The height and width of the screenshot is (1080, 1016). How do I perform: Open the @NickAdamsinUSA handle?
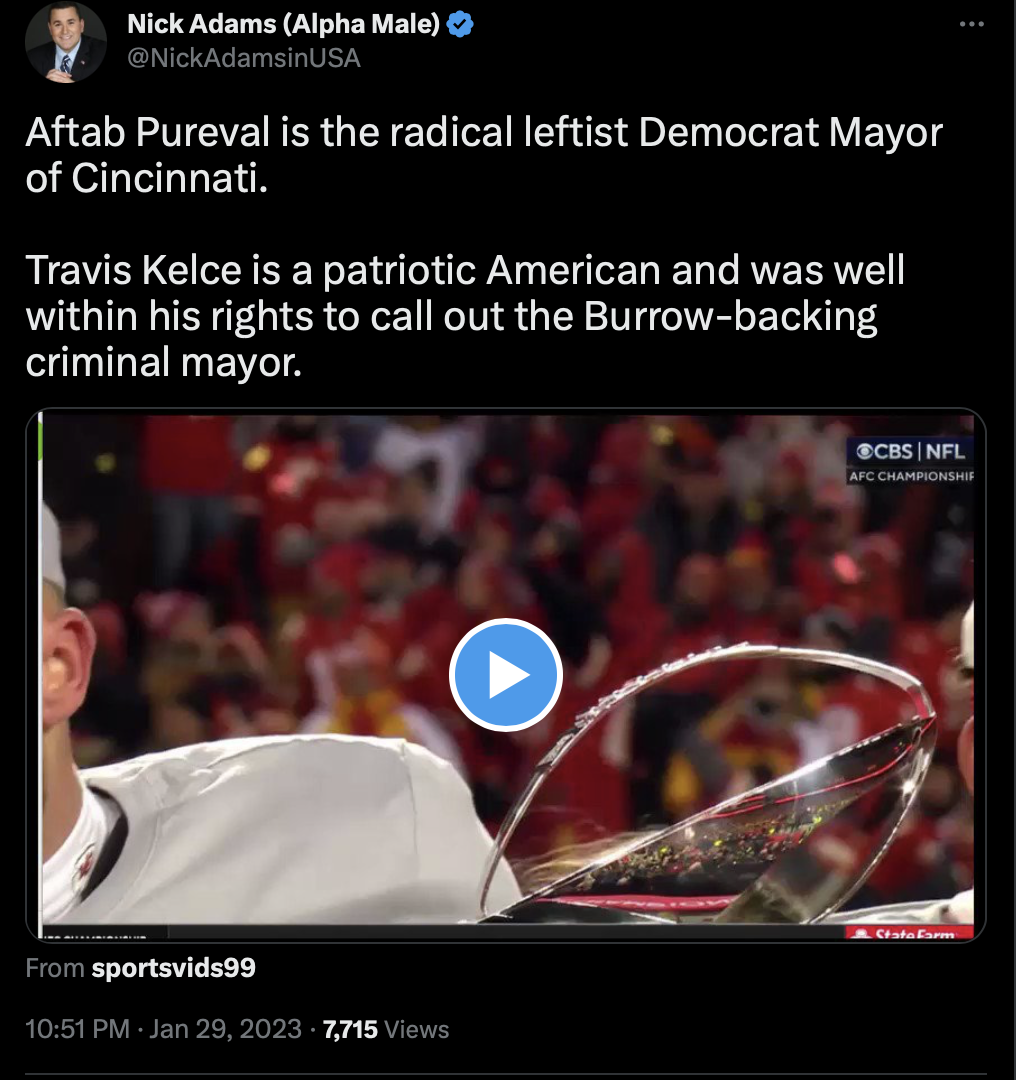coord(244,58)
